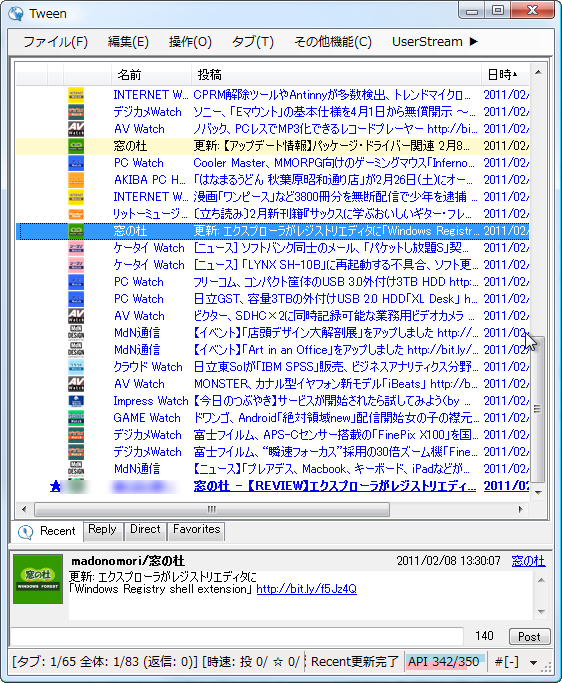Open the タブ(T) menu
This screenshot has height=683, width=562.
[x=253, y=42]
